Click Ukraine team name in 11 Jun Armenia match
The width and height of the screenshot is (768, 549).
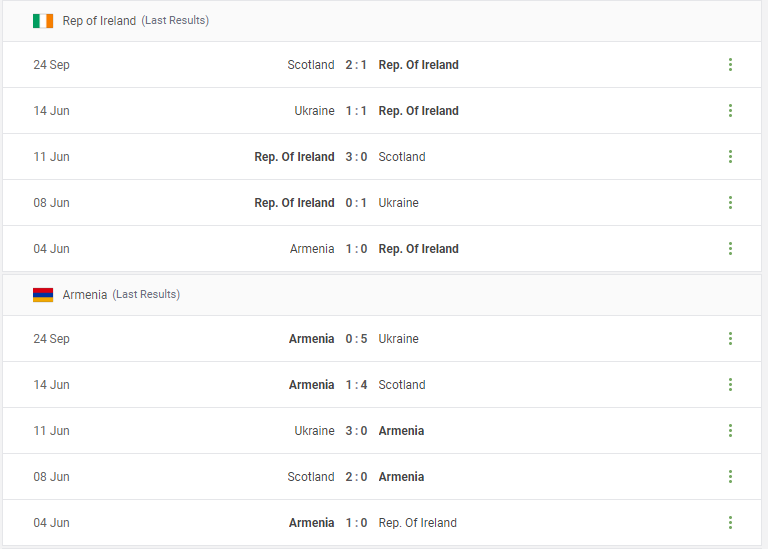314,431
